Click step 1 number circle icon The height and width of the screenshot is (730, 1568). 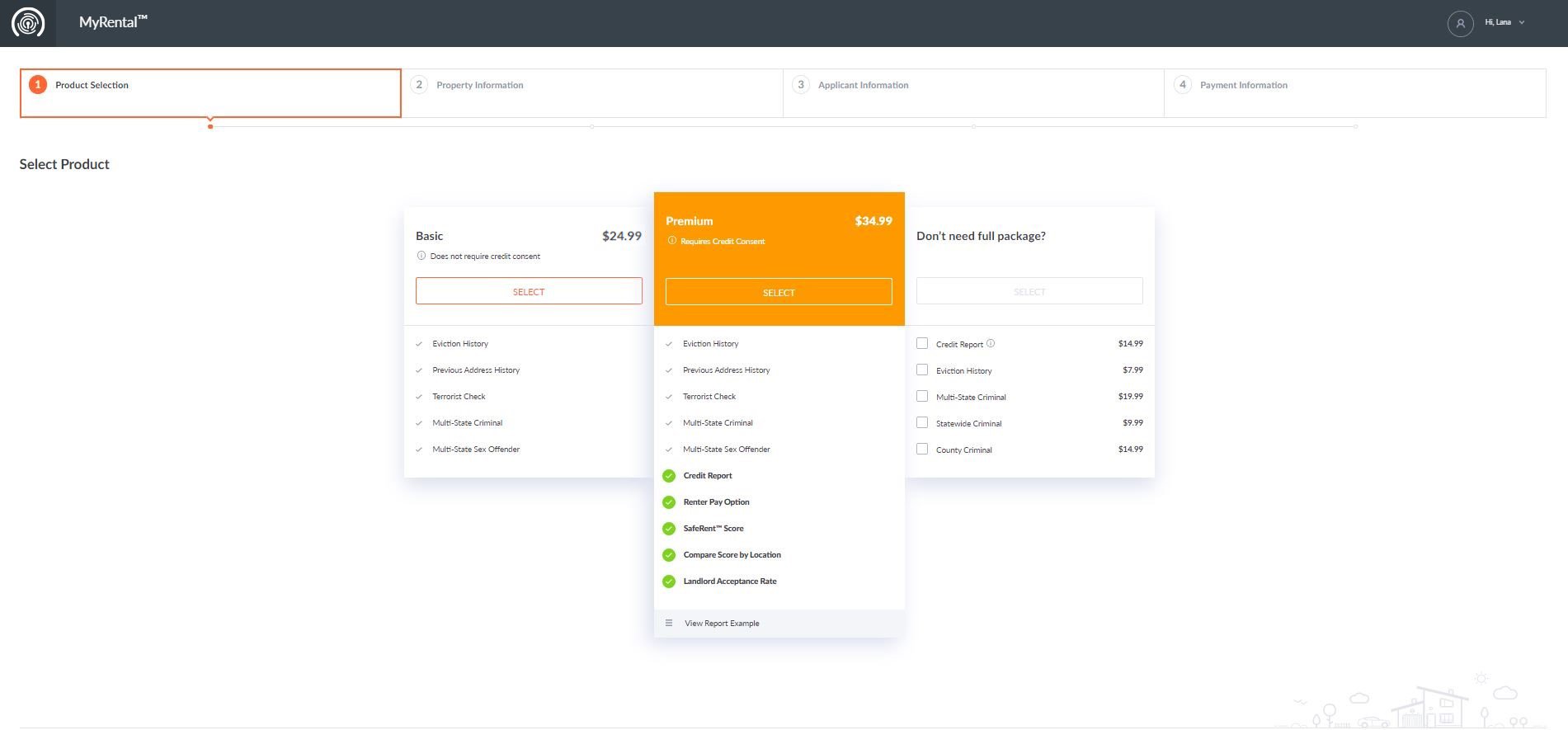coord(37,85)
